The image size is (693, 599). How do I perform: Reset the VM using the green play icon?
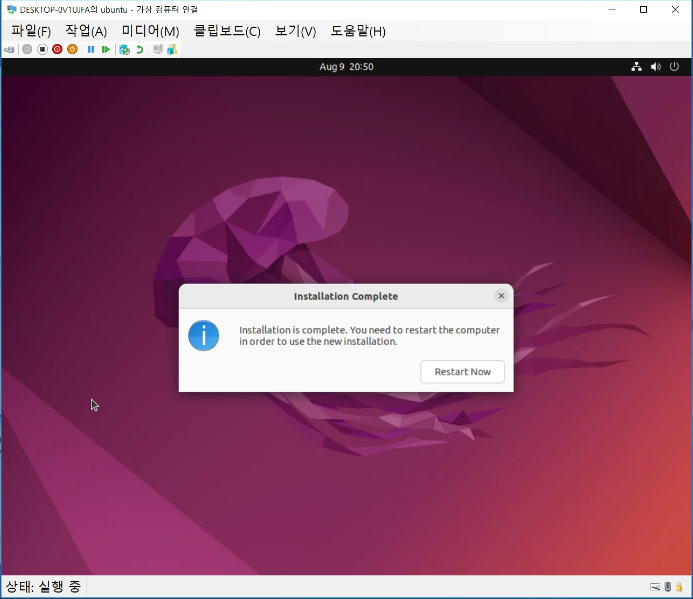point(106,50)
